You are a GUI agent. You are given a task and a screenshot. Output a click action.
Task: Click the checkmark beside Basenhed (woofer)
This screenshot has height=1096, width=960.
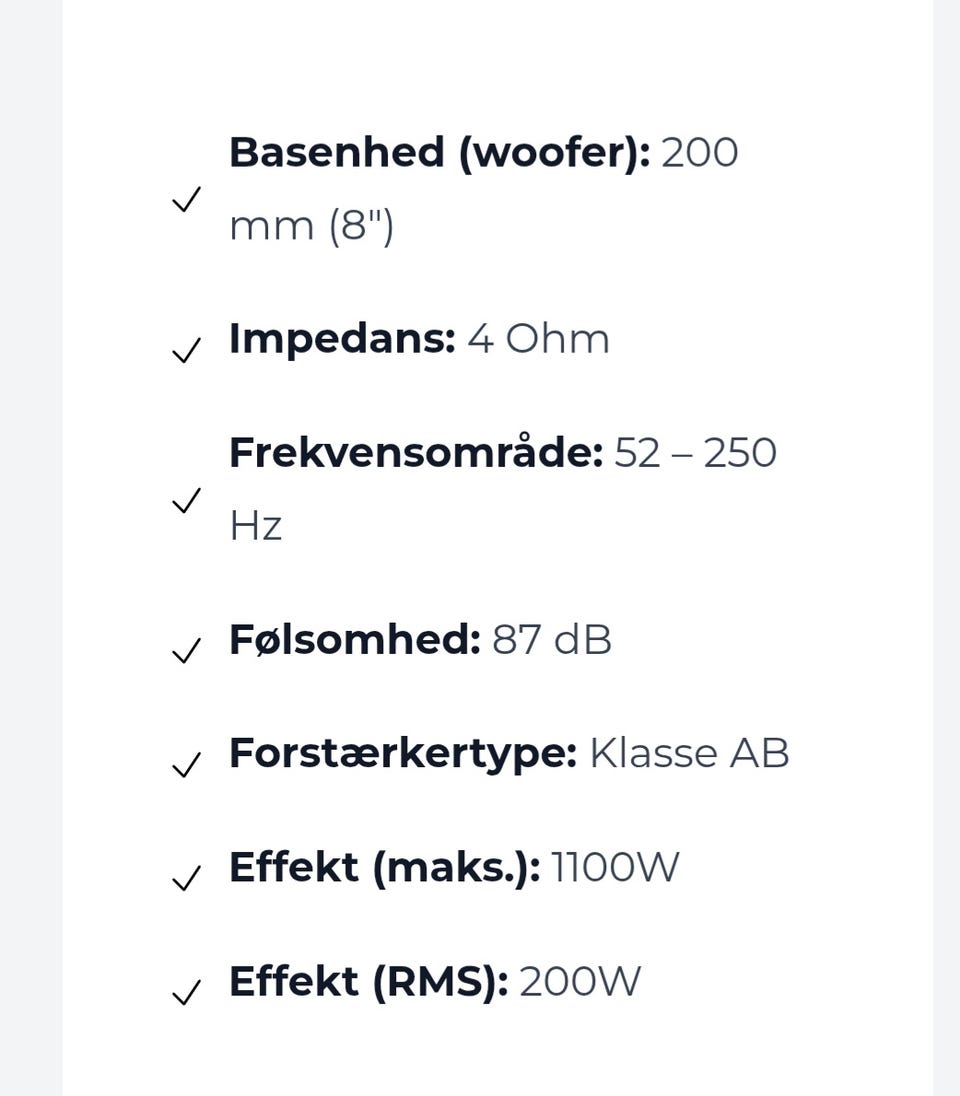coord(186,199)
